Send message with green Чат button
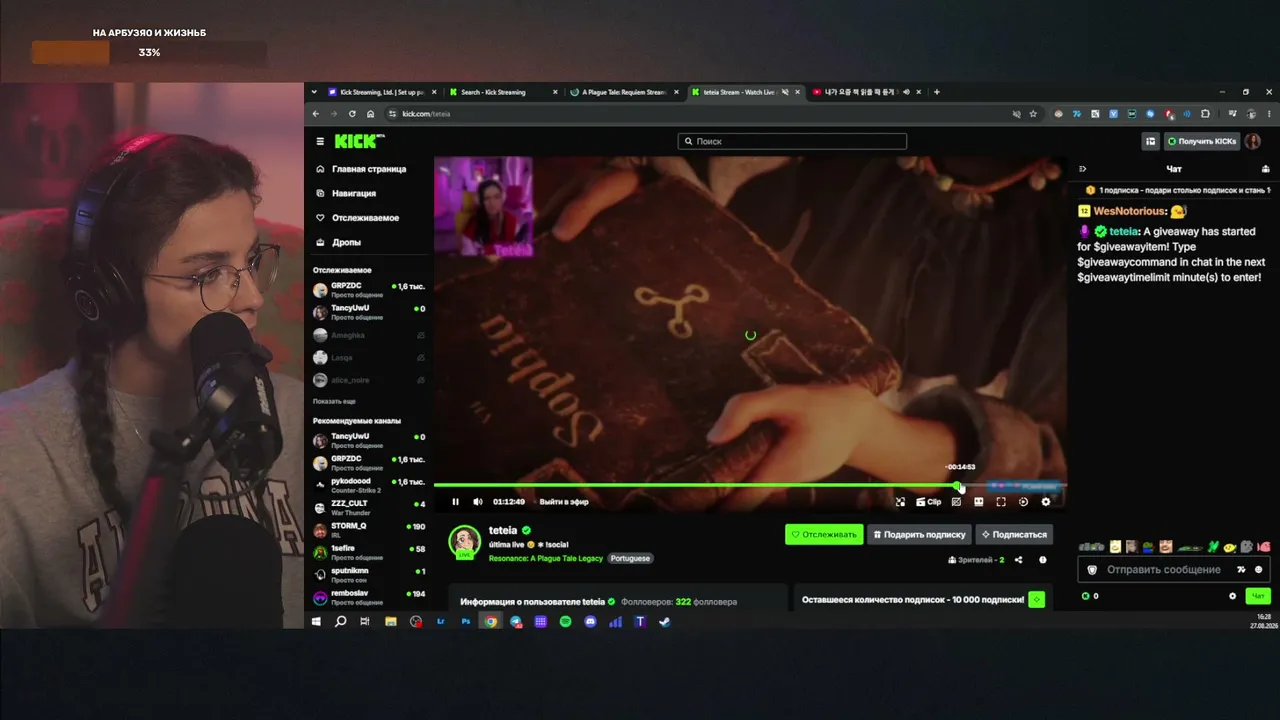This screenshot has width=1280, height=720. (1258, 596)
